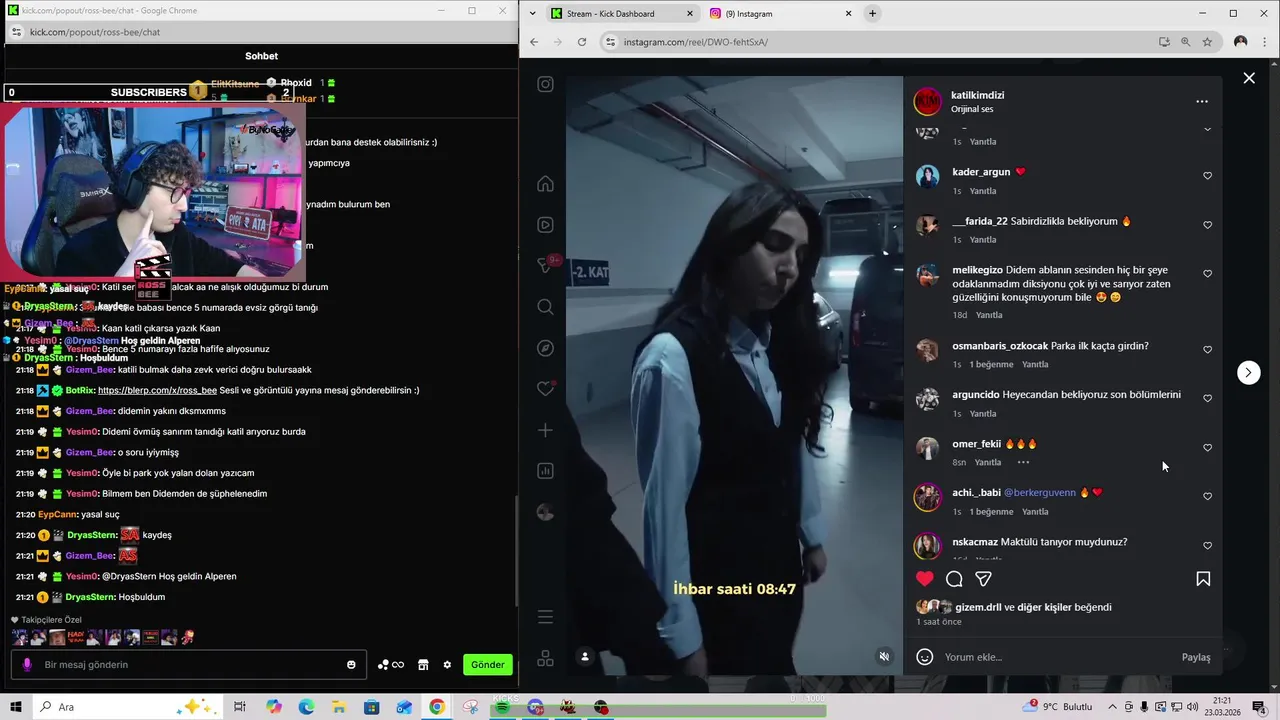The width and height of the screenshot is (1280, 720).
Task: Open Spotify from the Windows taskbar
Action: click(x=502, y=707)
